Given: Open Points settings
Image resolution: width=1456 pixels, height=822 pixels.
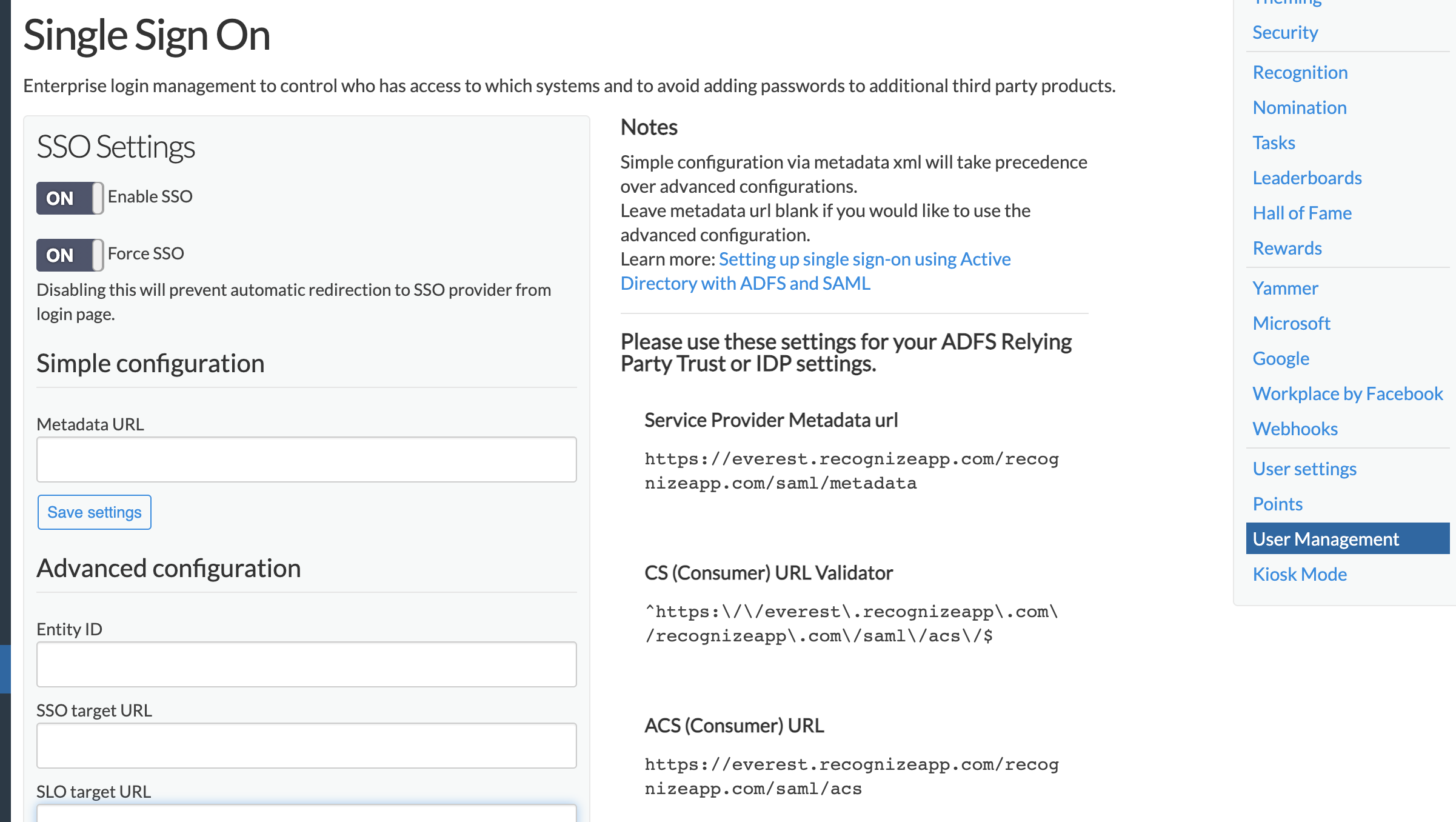Looking at the screenshot, I should (1277, 504).
